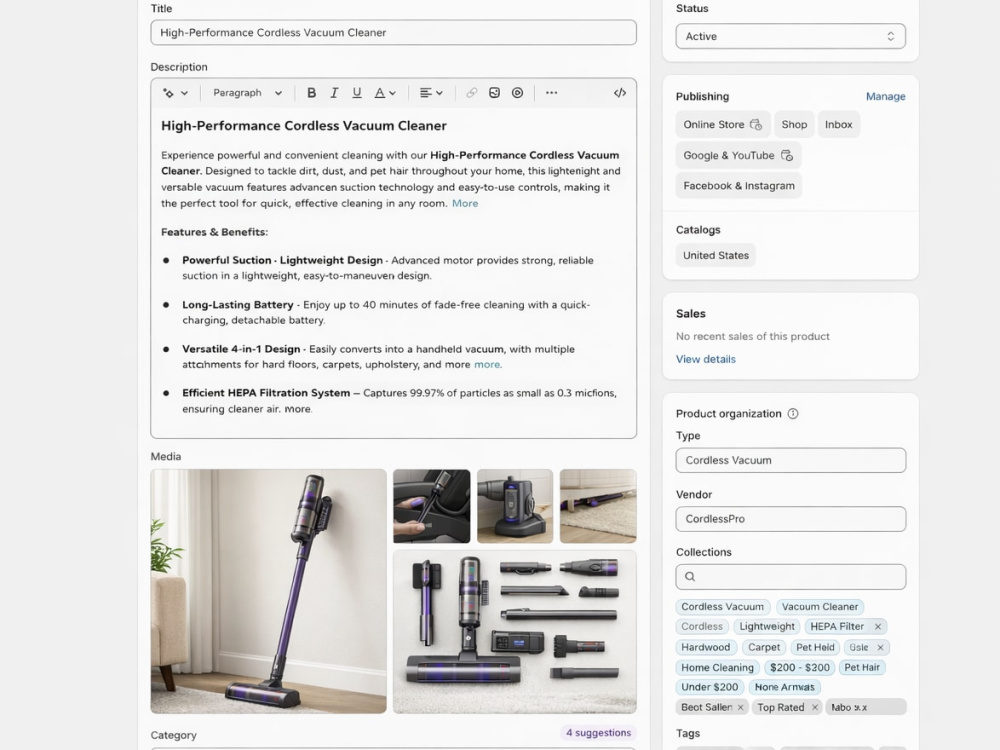The image size is (1000, 750).
Task: Click more link in Versatile 4-in-1 bullet
Action: pos(488,365)
